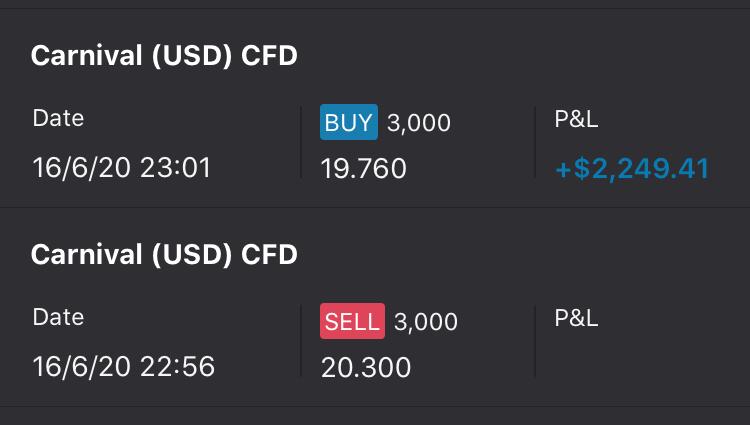
Task: Click the divider line between both trades
Action: click(375, 208)
